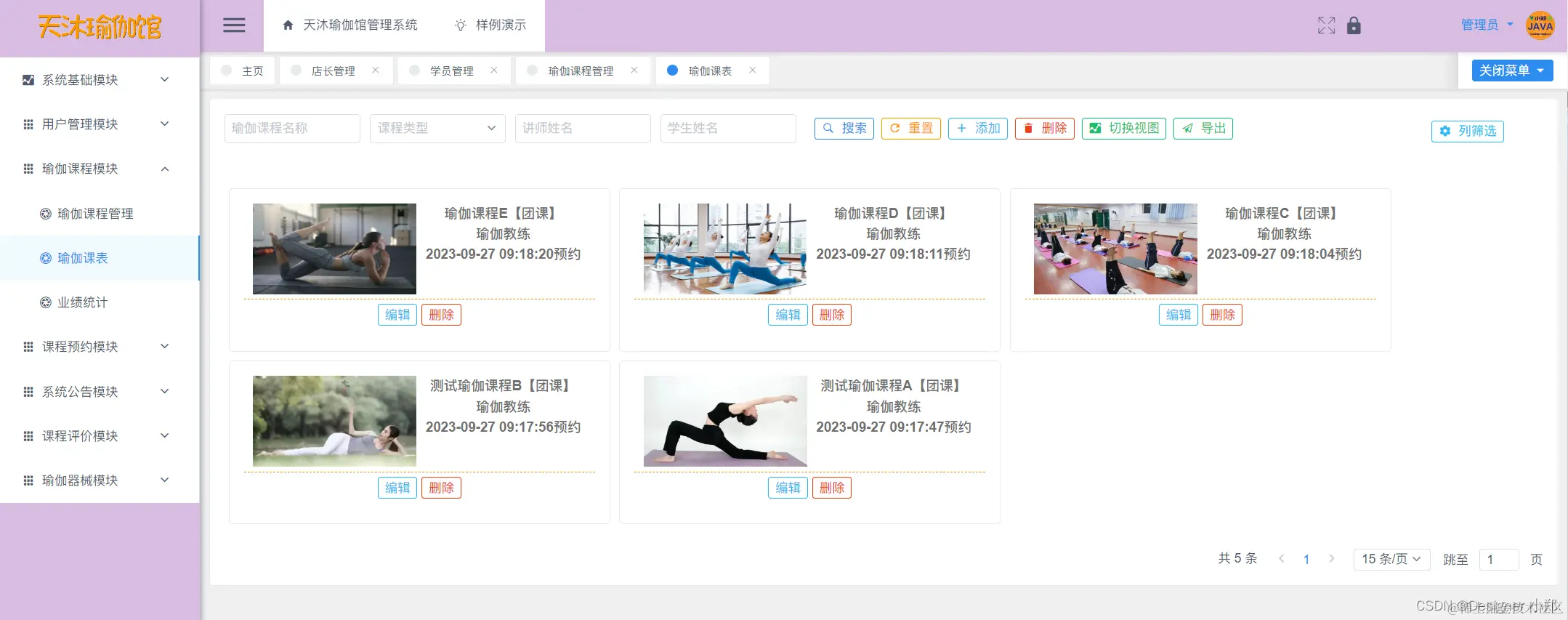Click the 添加 add button
This screenshot has height=620, width=1568.
click(978, 129)
